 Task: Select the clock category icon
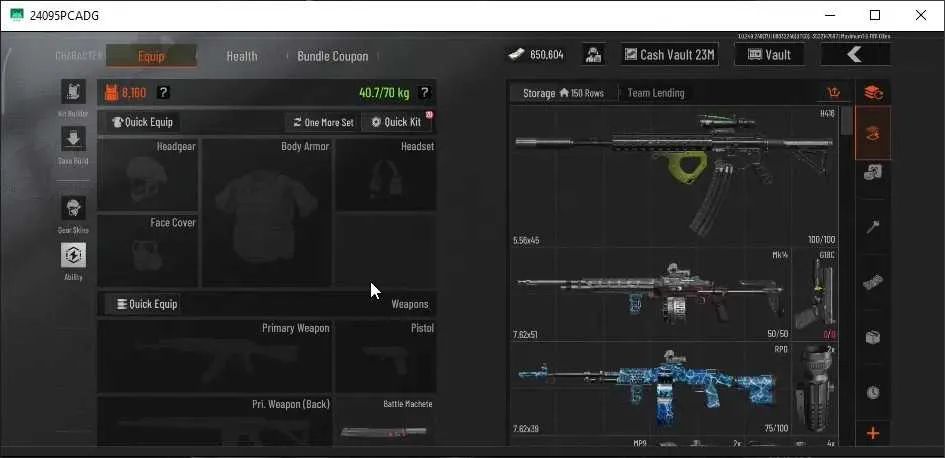(873, 392)
